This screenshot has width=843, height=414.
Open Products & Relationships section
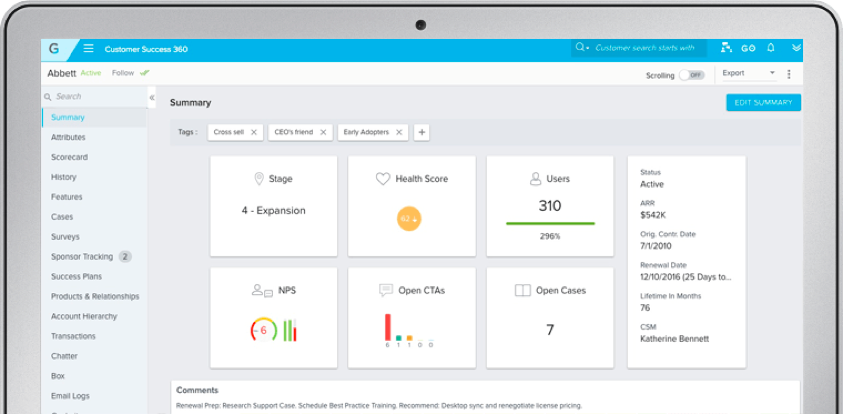(94, 297)
